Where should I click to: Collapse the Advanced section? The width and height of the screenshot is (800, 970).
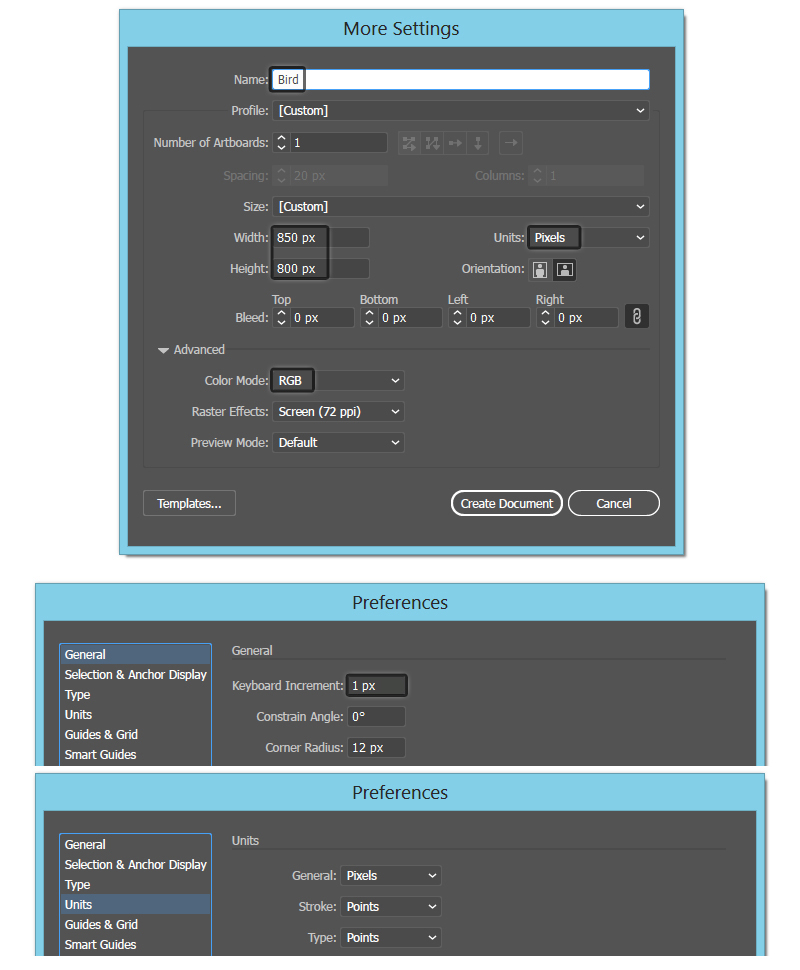coord(164,350)
